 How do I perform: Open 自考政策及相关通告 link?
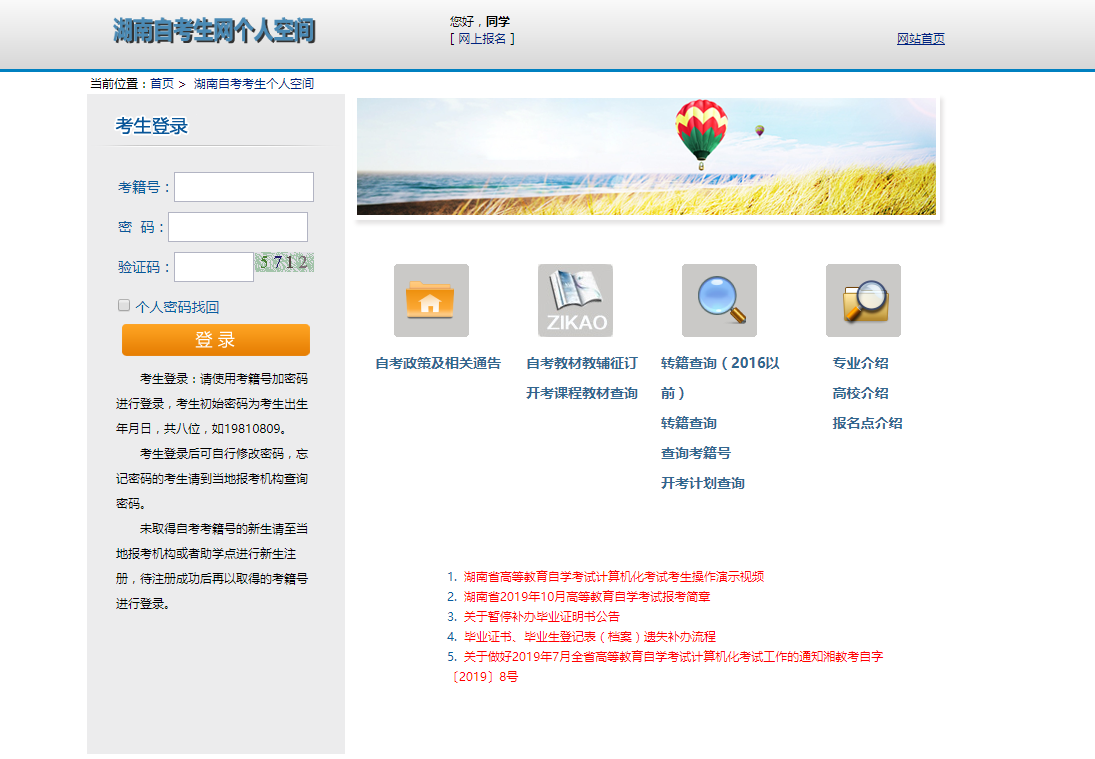point(438,363)
